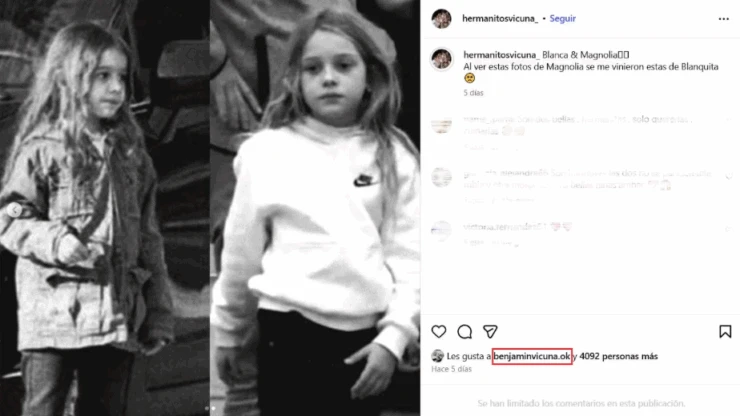The image size is (740, 416).
Task: Click the small avatar beside "Les gusta a"
Action: pyautogui.click(x=437, y=356)
